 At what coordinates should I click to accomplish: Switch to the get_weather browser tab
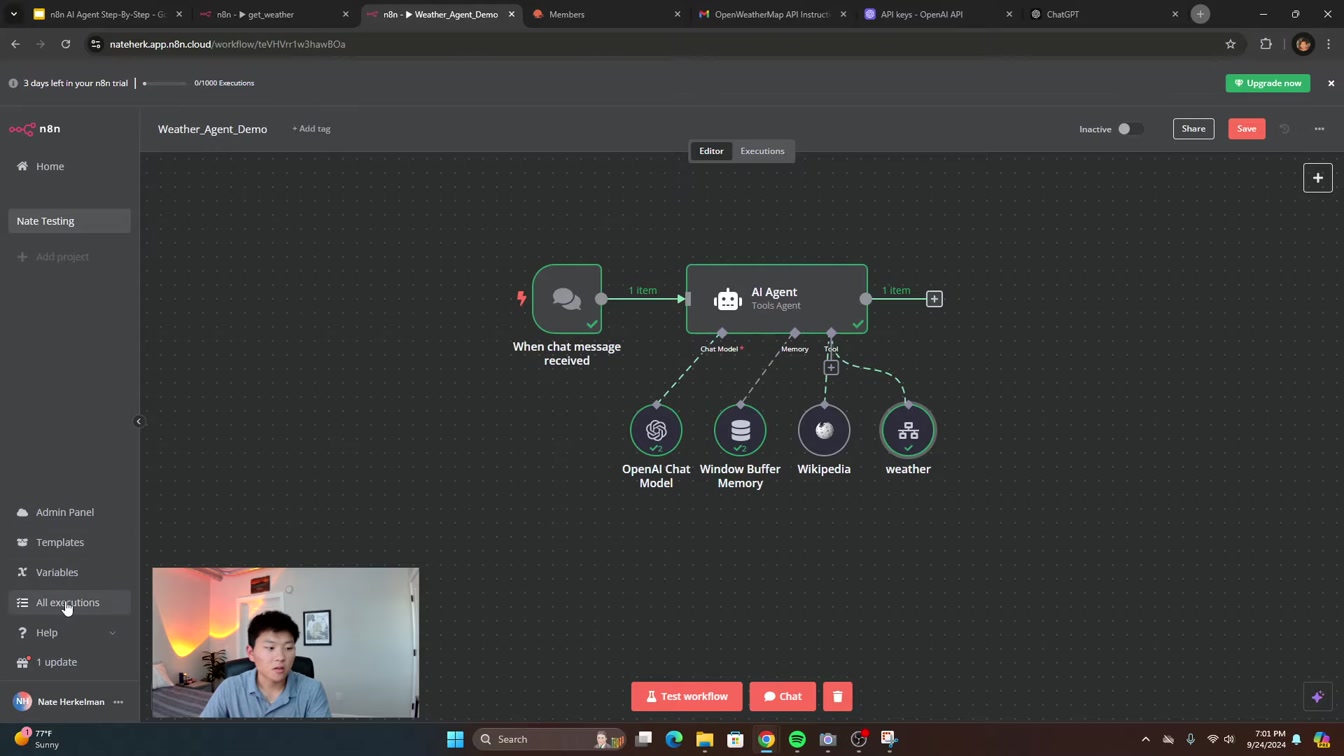point(273,14)
